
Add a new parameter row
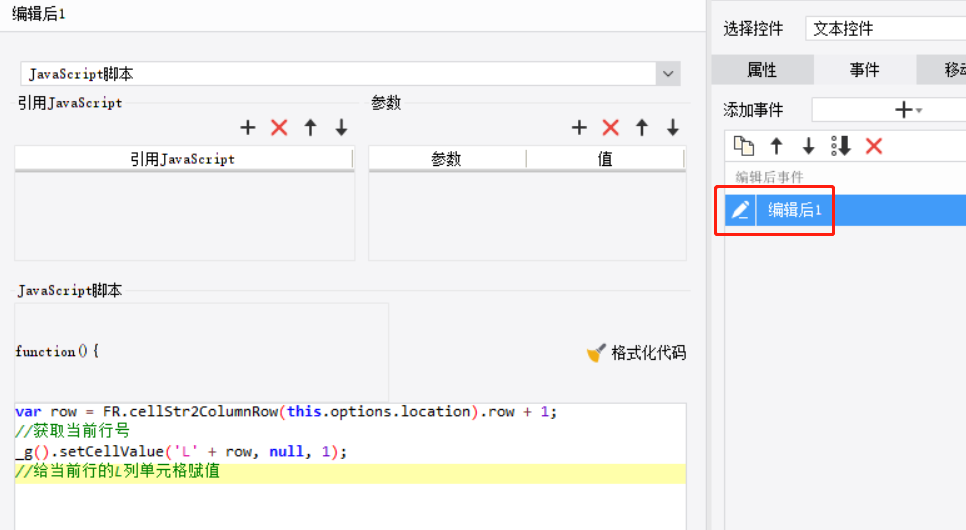click(x=579, y=128)
